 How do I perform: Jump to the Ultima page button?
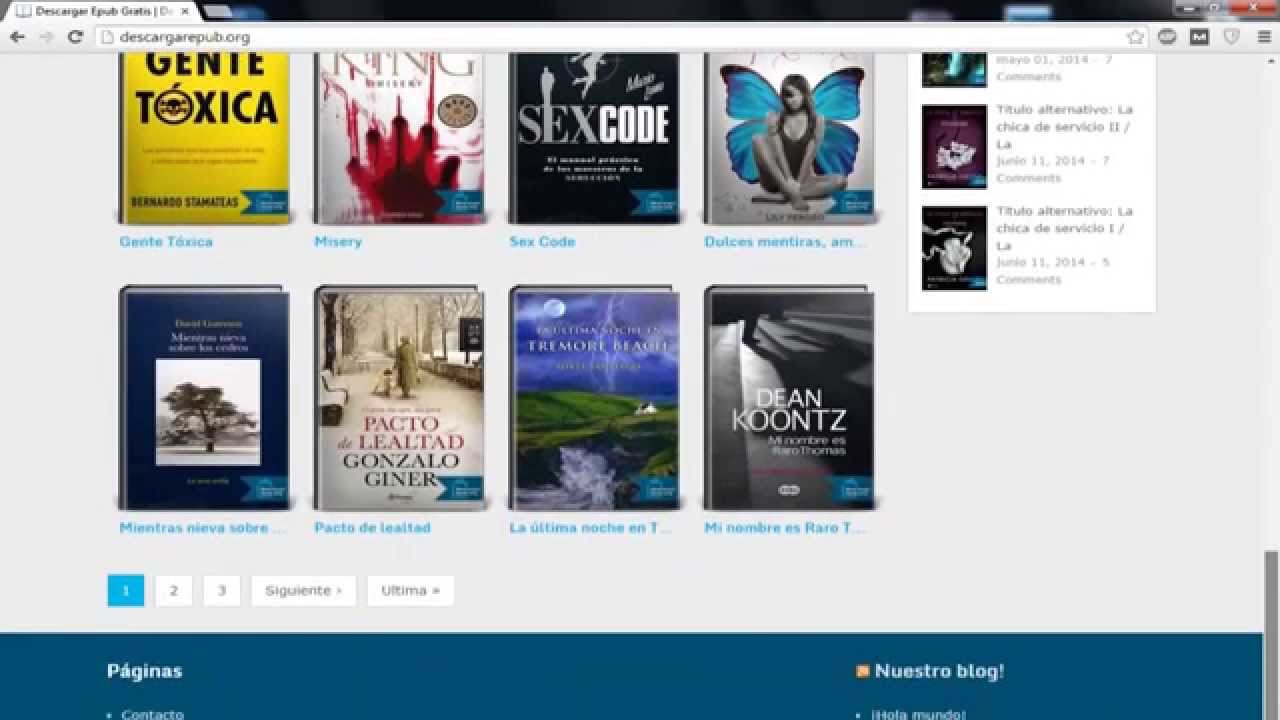pyautogui.click(x=410, y=590)
